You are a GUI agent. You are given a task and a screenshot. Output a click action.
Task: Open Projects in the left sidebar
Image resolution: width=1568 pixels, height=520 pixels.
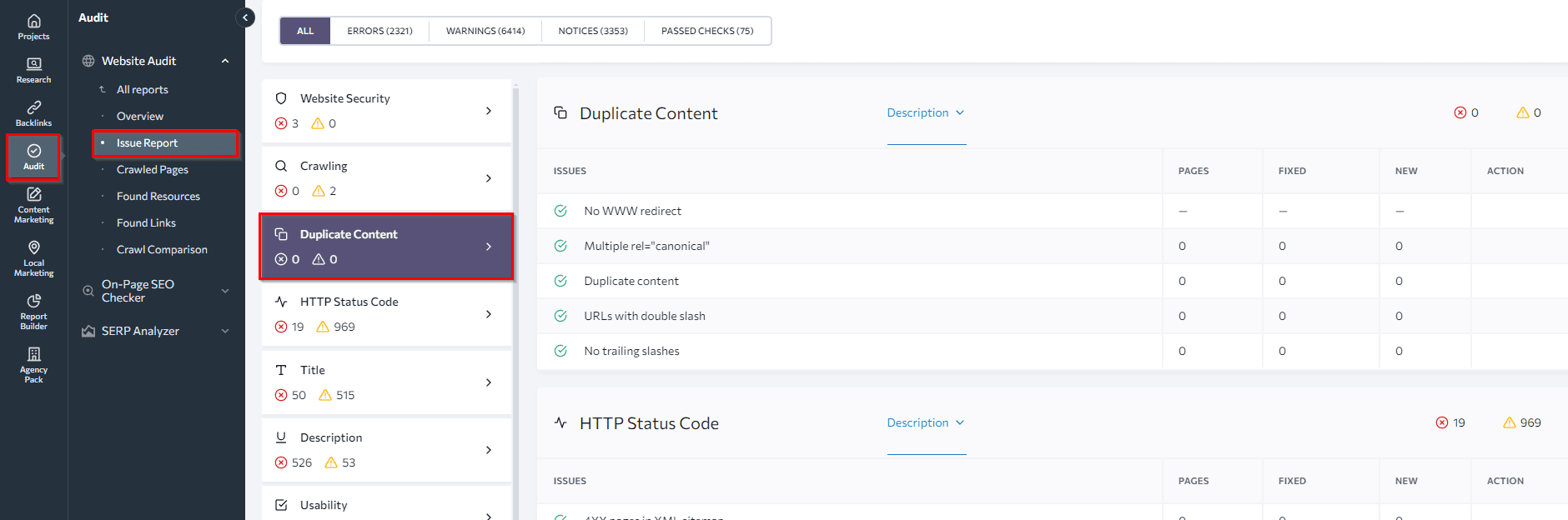[x=33, y=27]
